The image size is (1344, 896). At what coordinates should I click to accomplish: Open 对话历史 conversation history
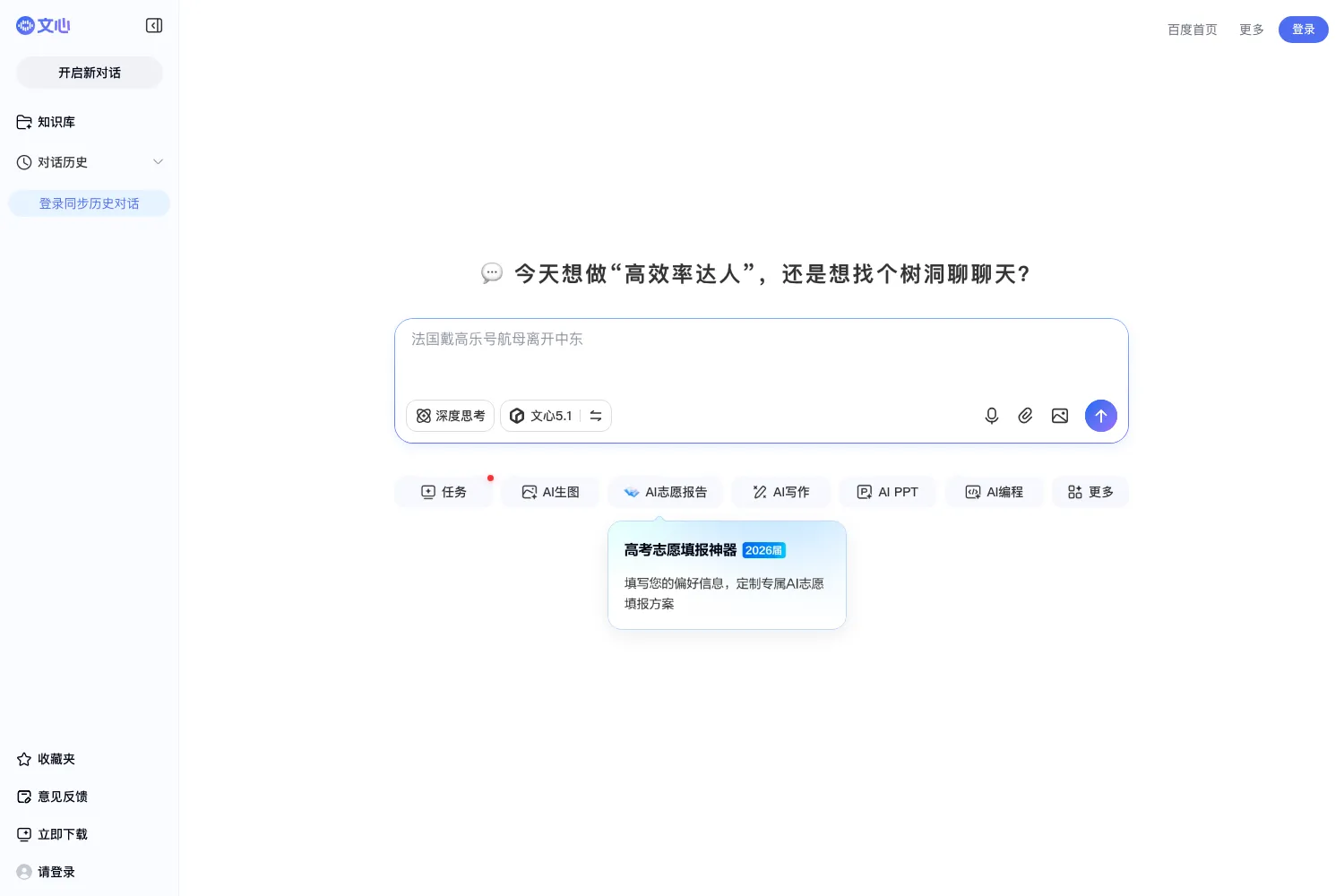[63, 162]
